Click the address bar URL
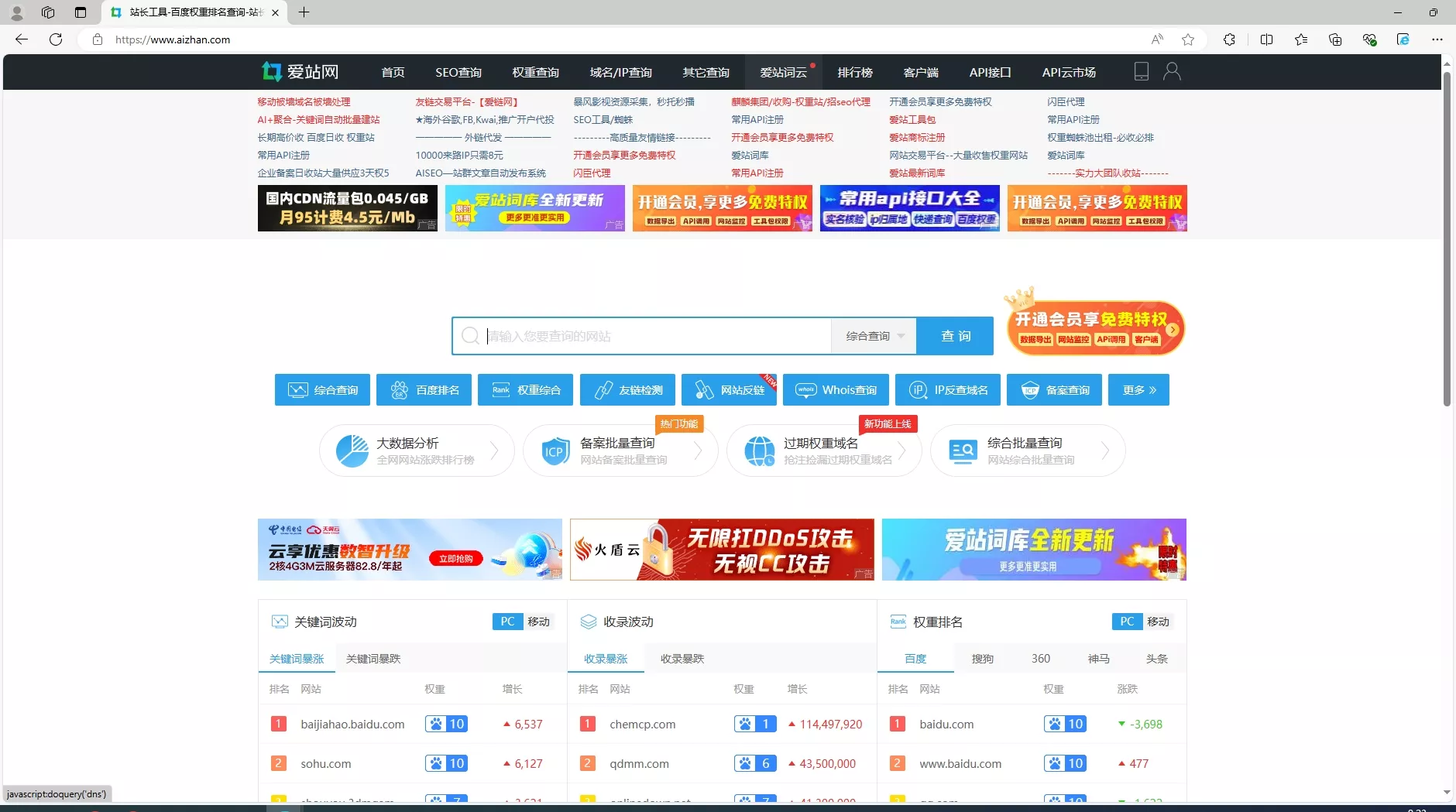 [x=173, y=39]
